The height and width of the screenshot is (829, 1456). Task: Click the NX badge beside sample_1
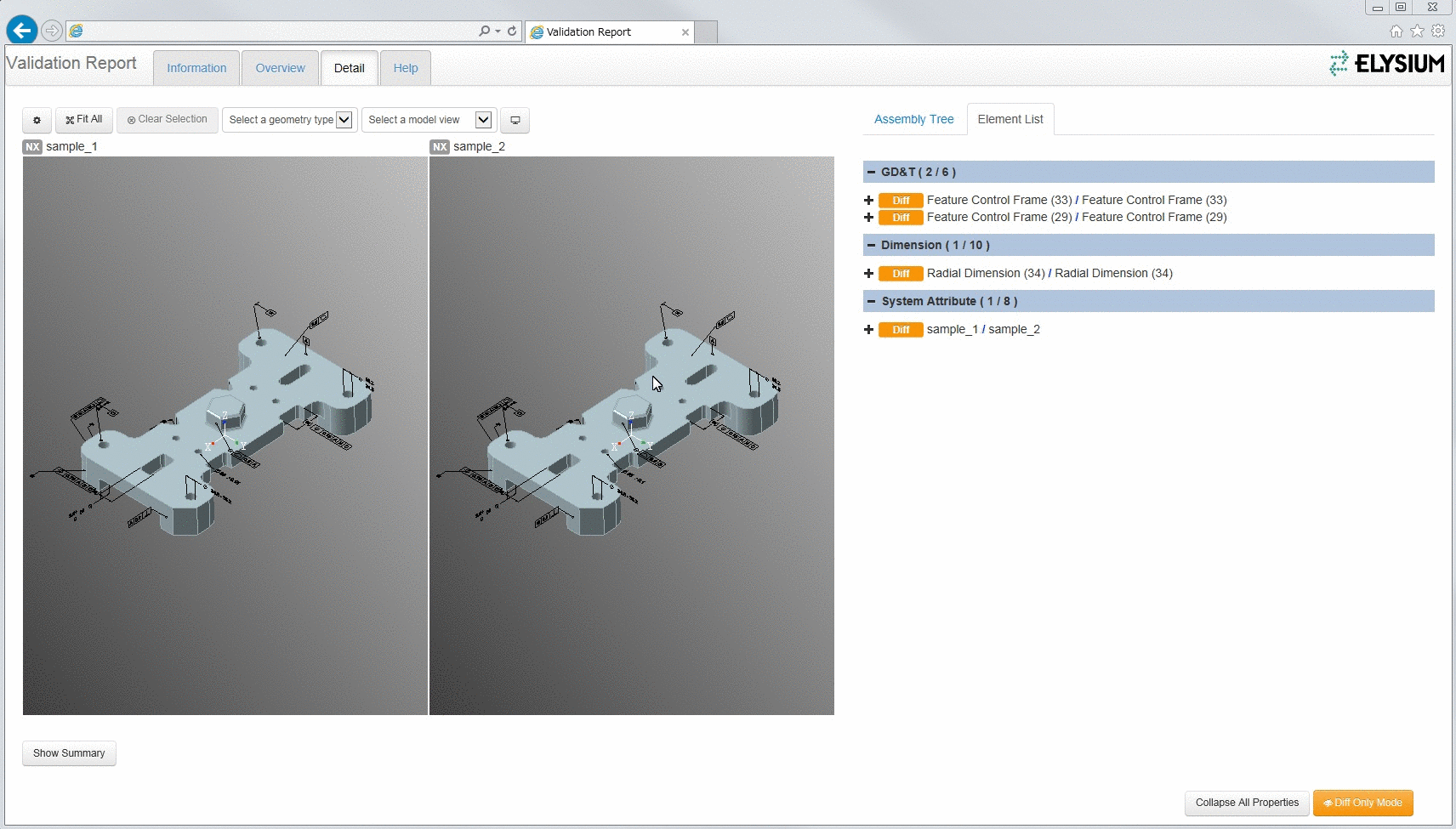coord(32,147)
